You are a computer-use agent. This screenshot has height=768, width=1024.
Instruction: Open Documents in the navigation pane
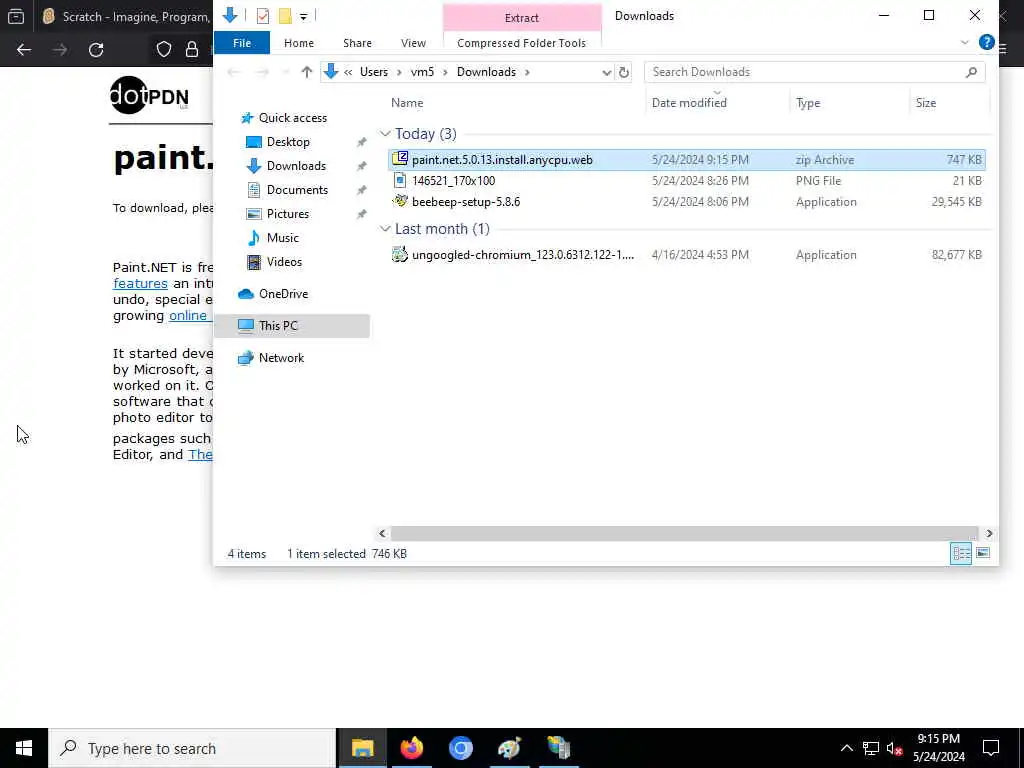297,190
